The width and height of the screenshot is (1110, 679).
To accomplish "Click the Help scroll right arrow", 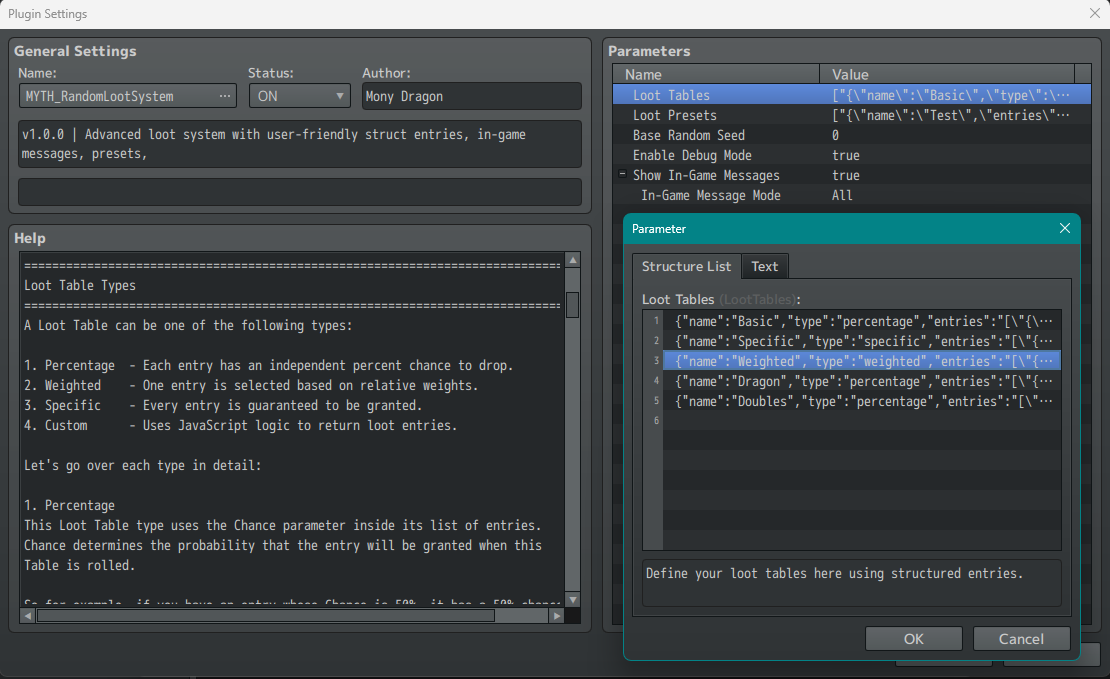I will pos(557,615).
